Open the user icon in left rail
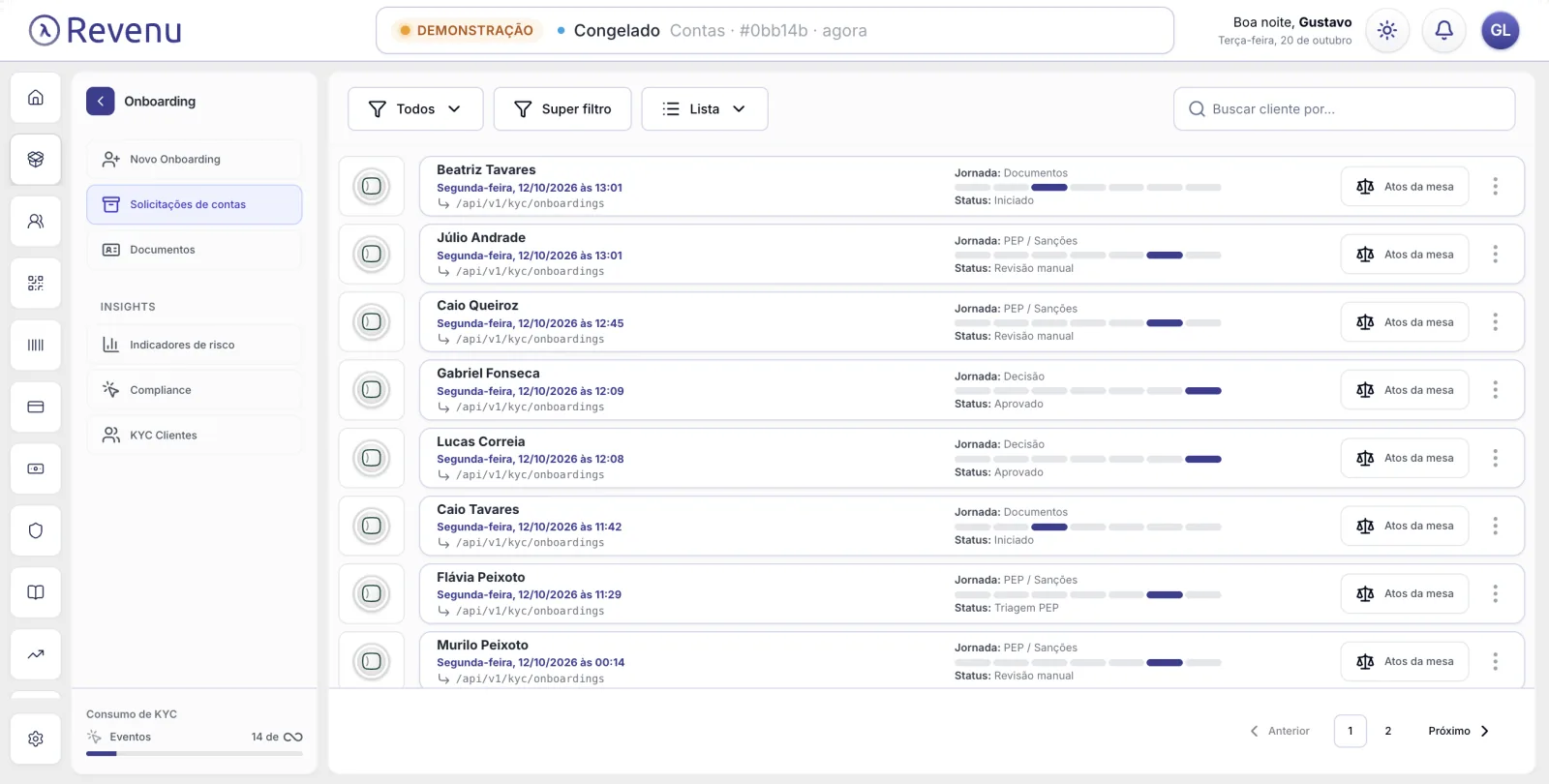 [36, 222]
